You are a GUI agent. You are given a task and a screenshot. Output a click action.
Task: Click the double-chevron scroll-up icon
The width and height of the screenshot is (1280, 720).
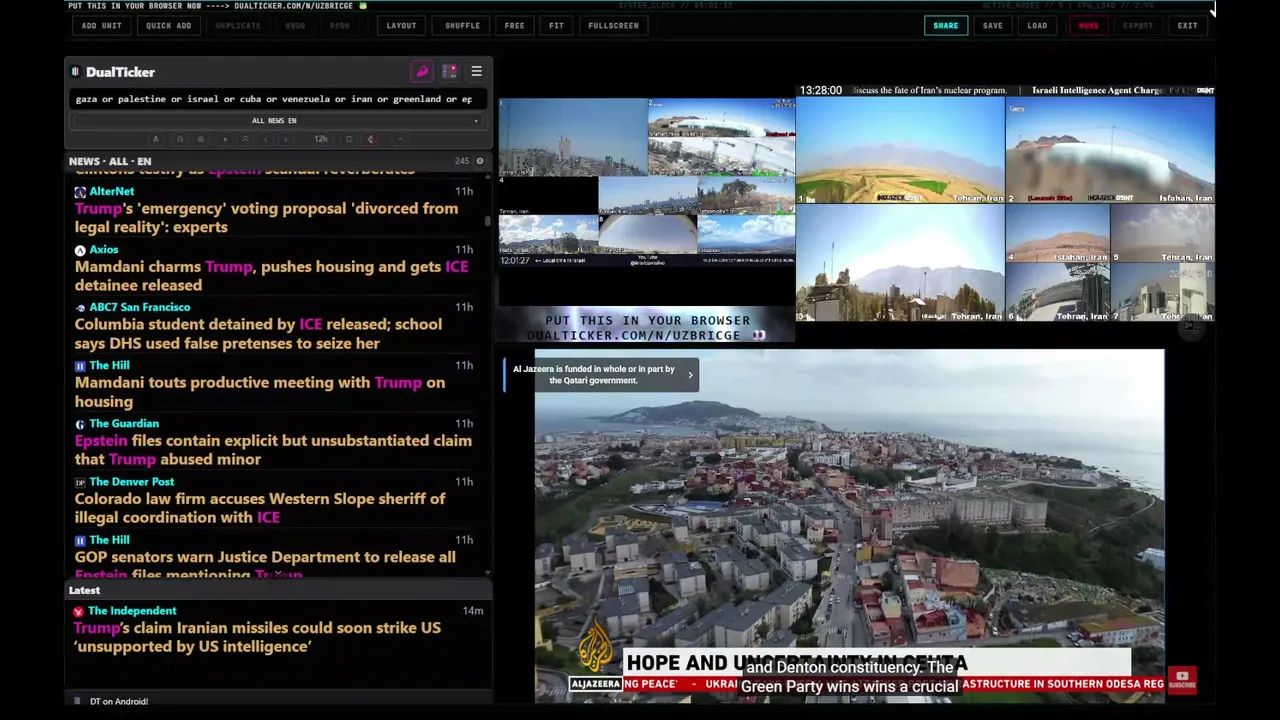click(x=245, y=139)
